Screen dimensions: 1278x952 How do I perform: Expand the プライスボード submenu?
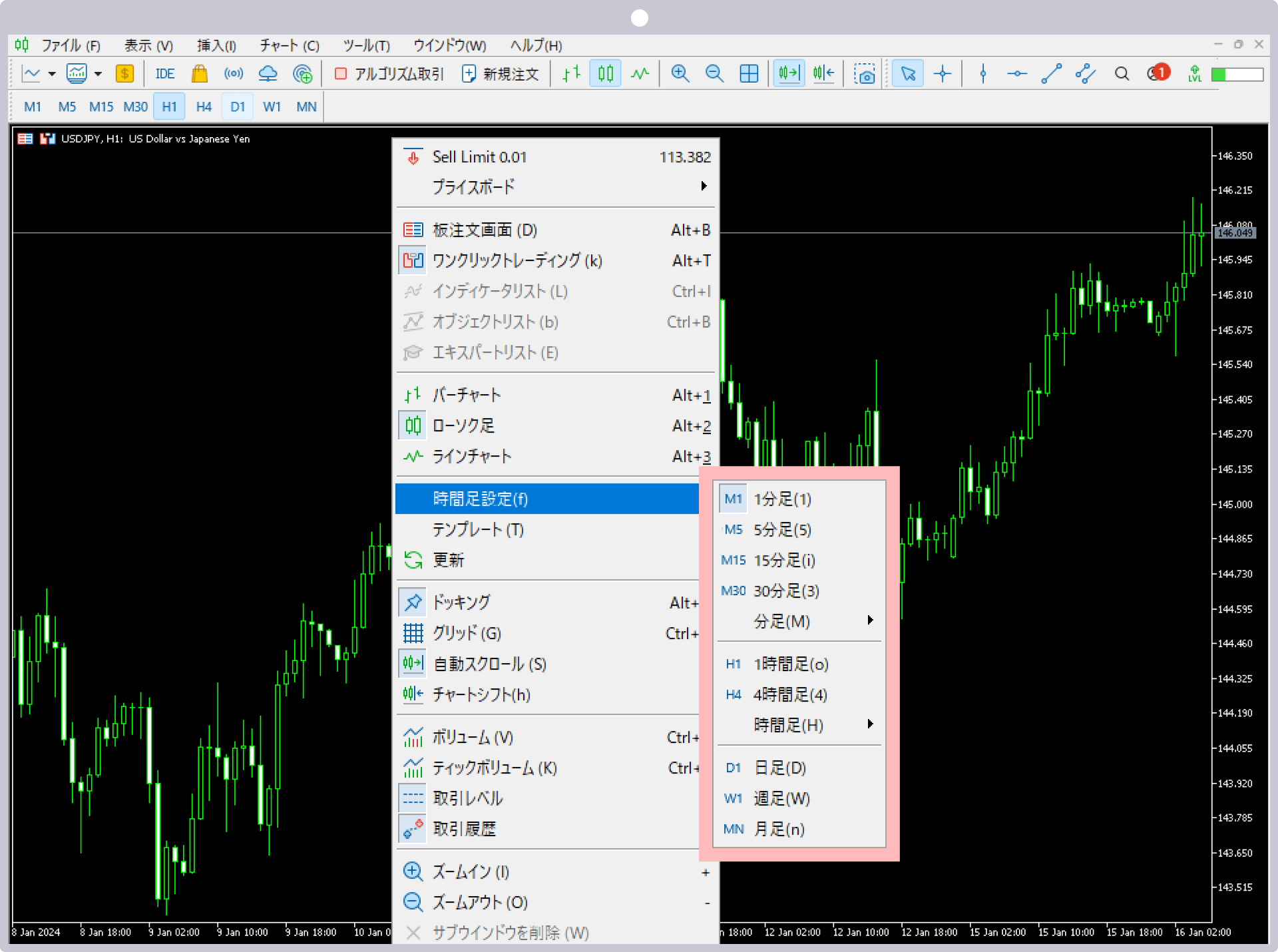click(556, 187)
